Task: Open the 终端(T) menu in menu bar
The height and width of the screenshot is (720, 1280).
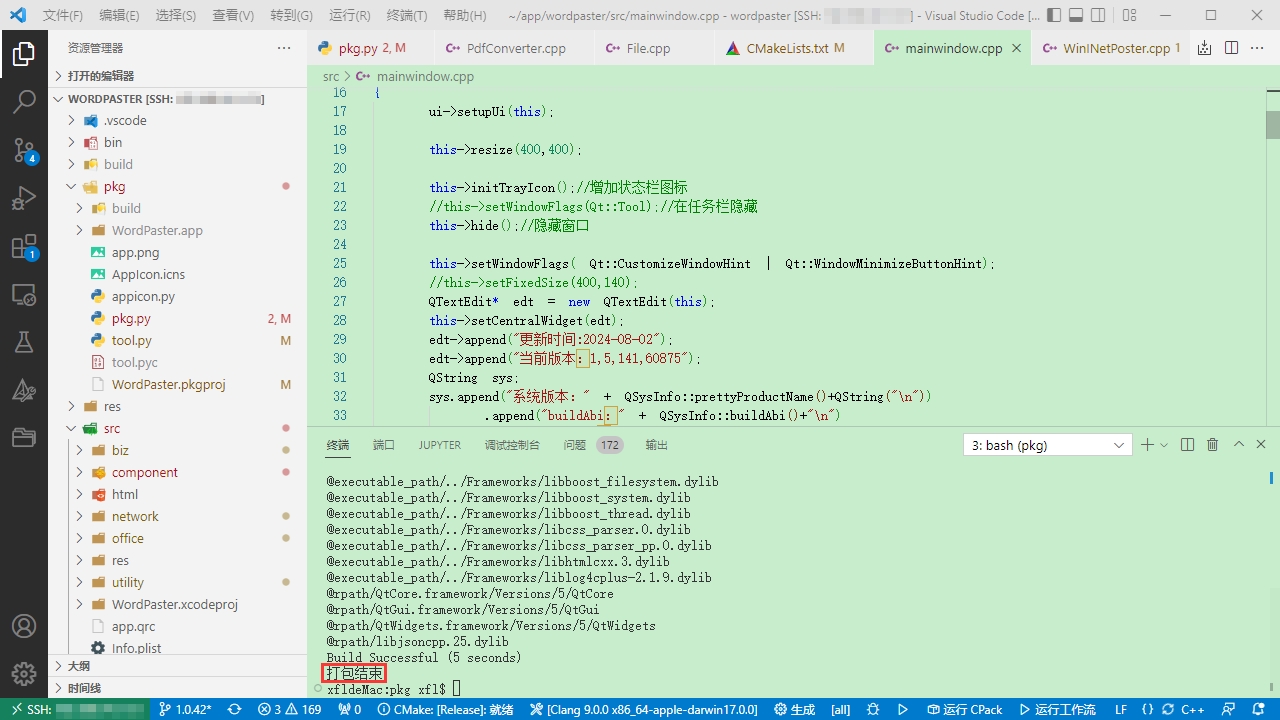Action: click(407, 16)
